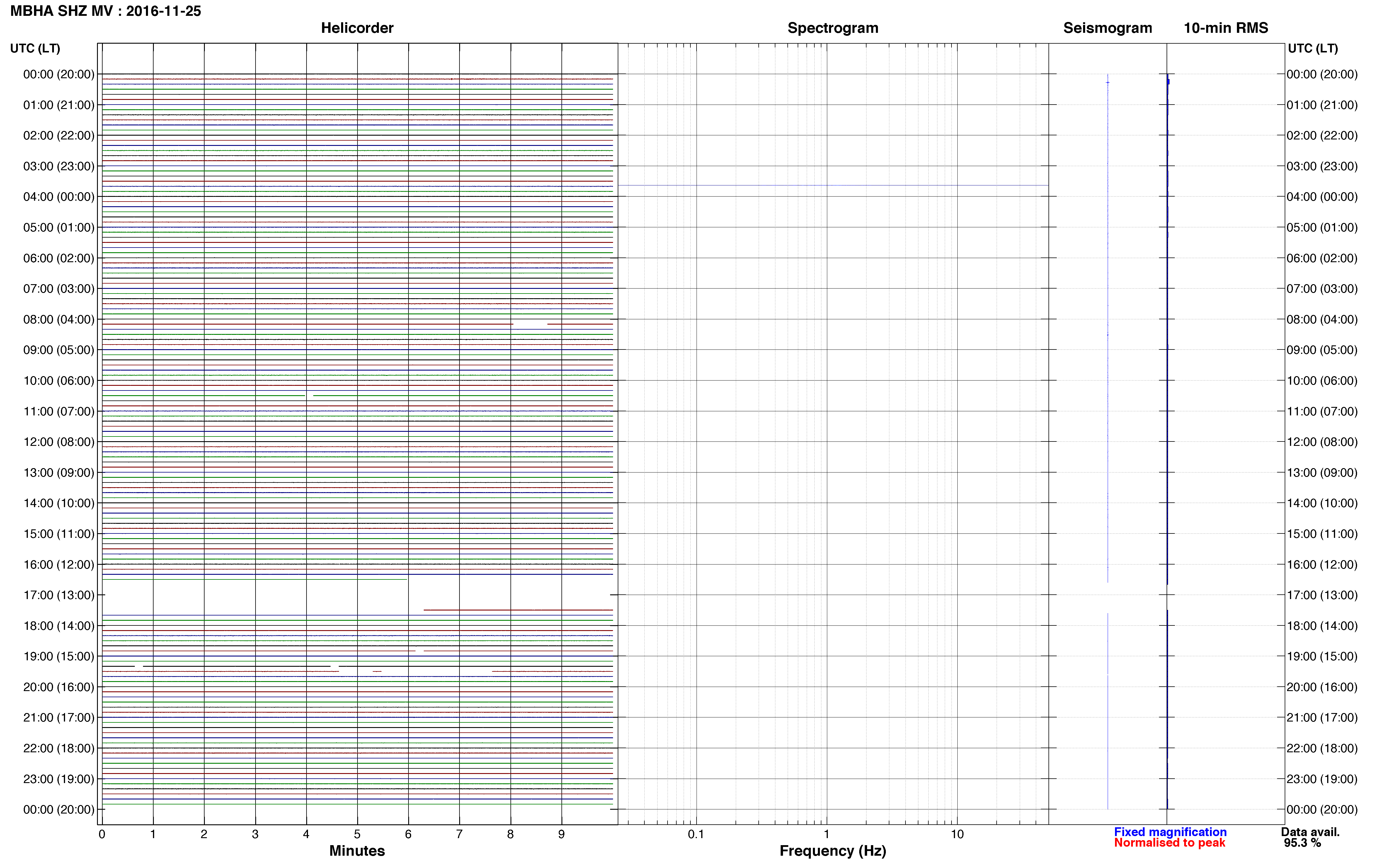Click the left '15:00 (11:00)' time label
Viewport: 1389px width, 868px height.
point(59,534)
